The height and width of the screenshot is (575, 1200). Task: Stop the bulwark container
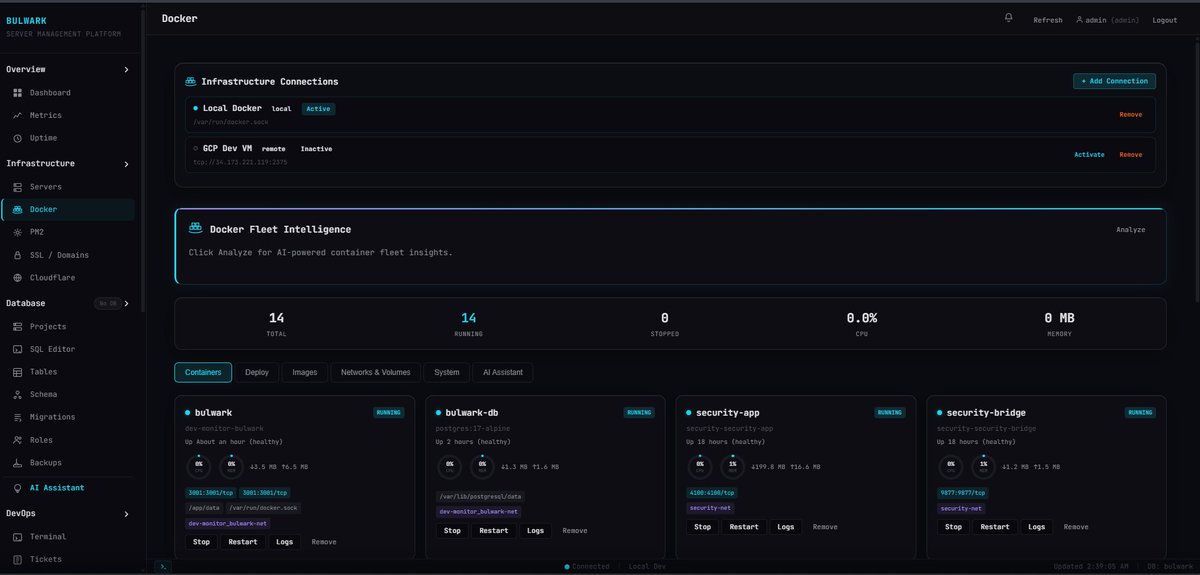coord(201,541)
